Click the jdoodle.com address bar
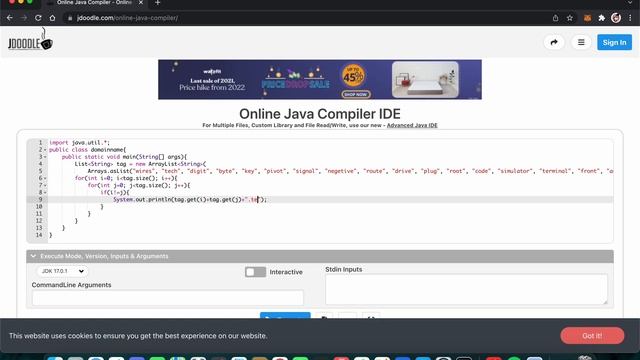 [127, 18]
